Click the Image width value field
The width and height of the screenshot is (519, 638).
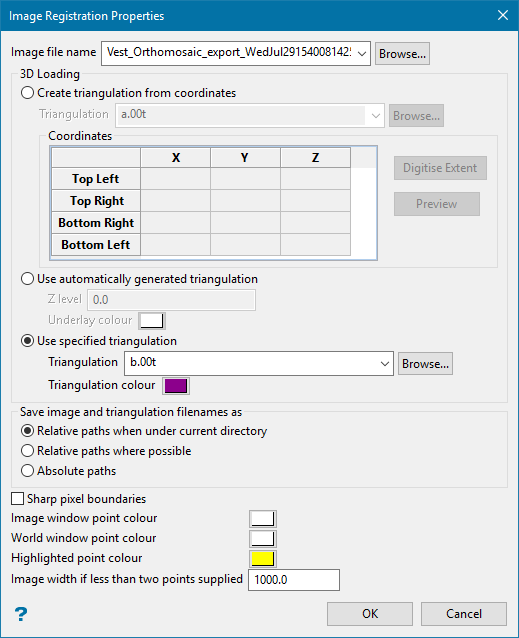[x=294, y=579]
